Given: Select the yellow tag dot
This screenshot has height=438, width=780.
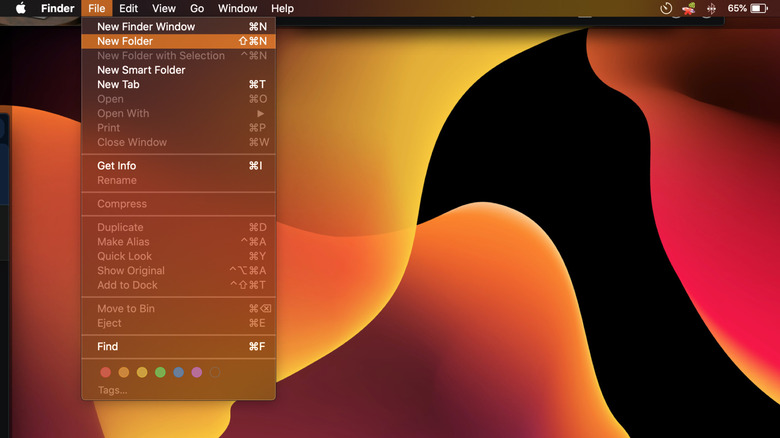Looking at the screenshot, I should [142, 372].
